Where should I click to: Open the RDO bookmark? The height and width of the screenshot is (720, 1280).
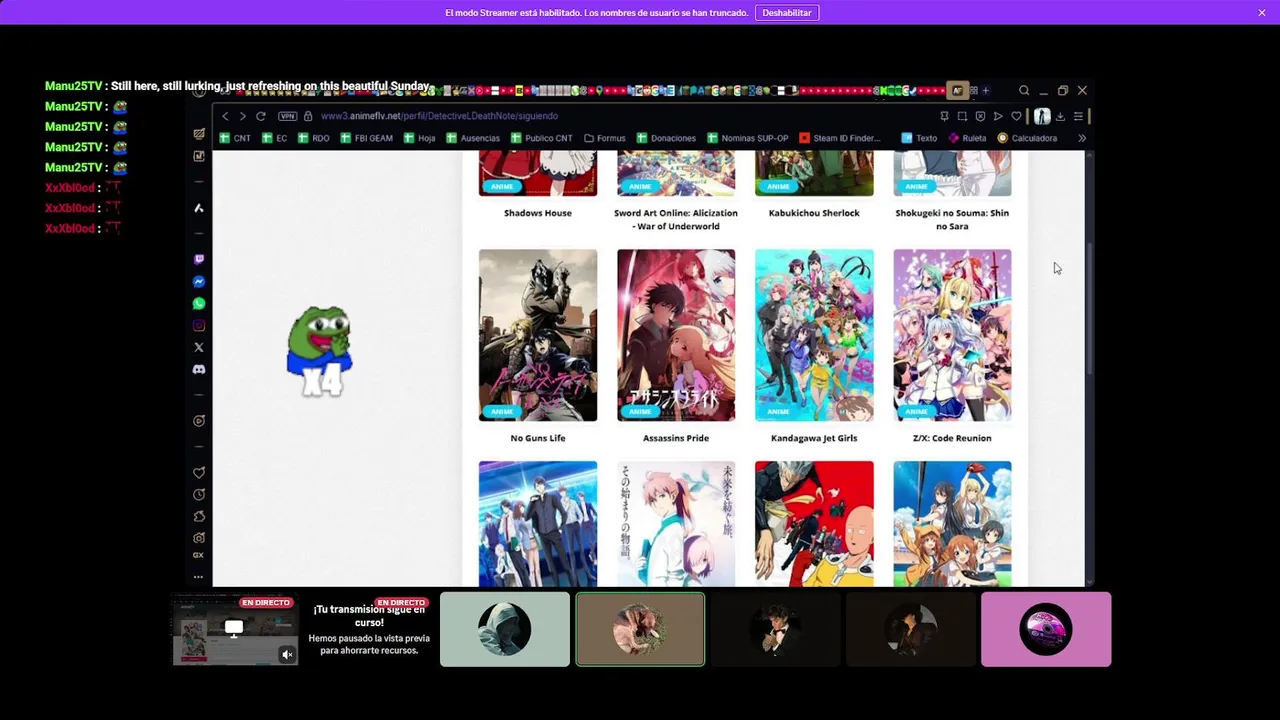[313, 138]
